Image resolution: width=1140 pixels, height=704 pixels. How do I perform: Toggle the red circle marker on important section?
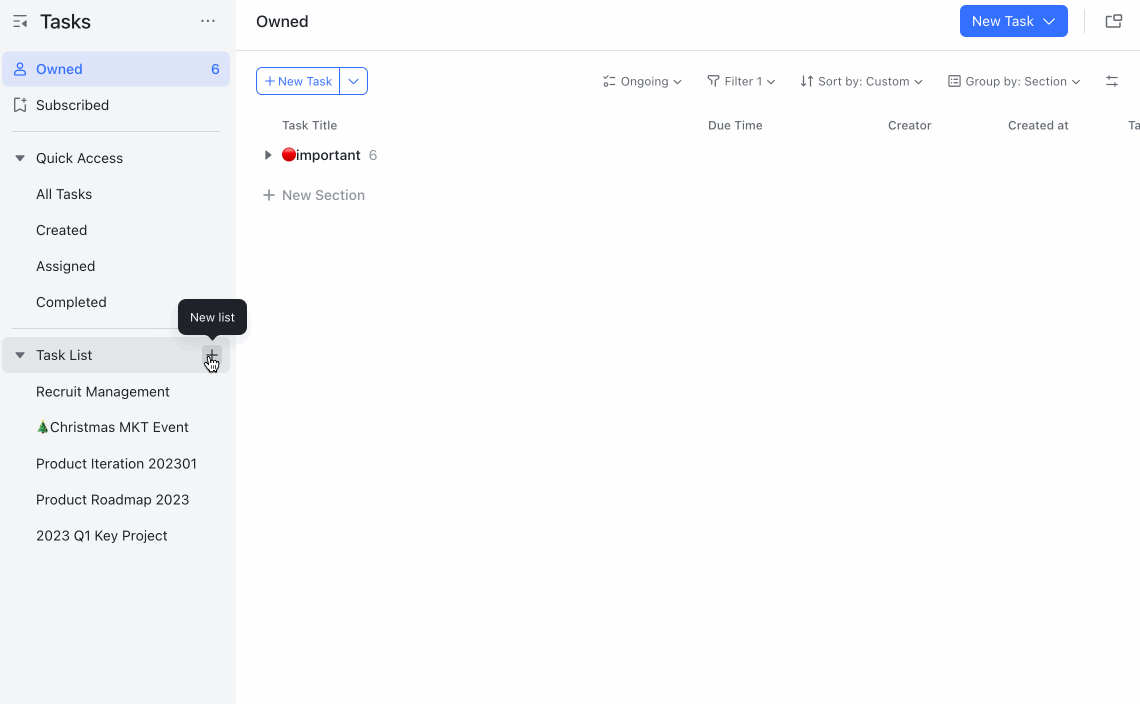[287, 155]
